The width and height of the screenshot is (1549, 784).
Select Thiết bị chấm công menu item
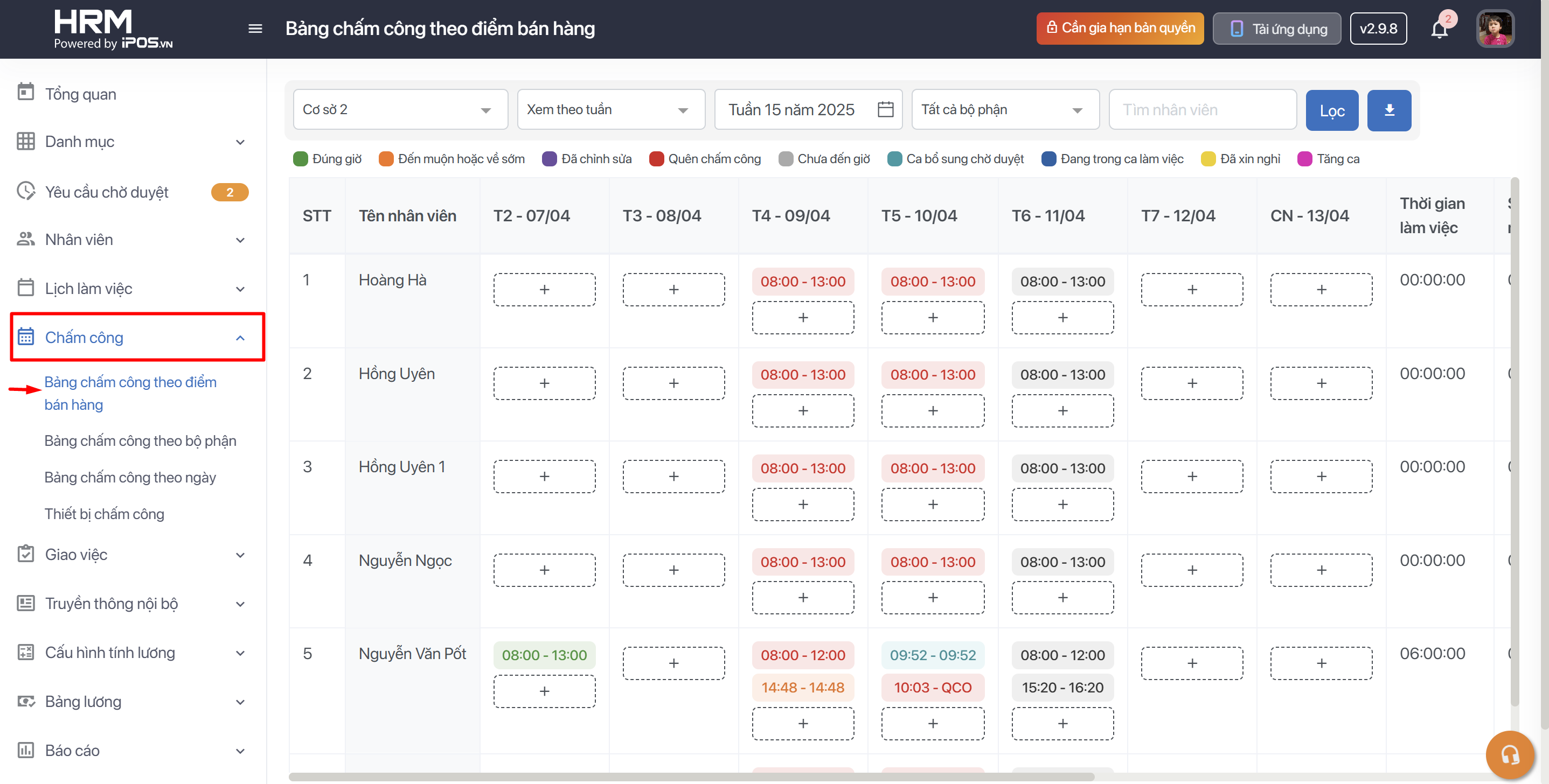tap(104, 514)
